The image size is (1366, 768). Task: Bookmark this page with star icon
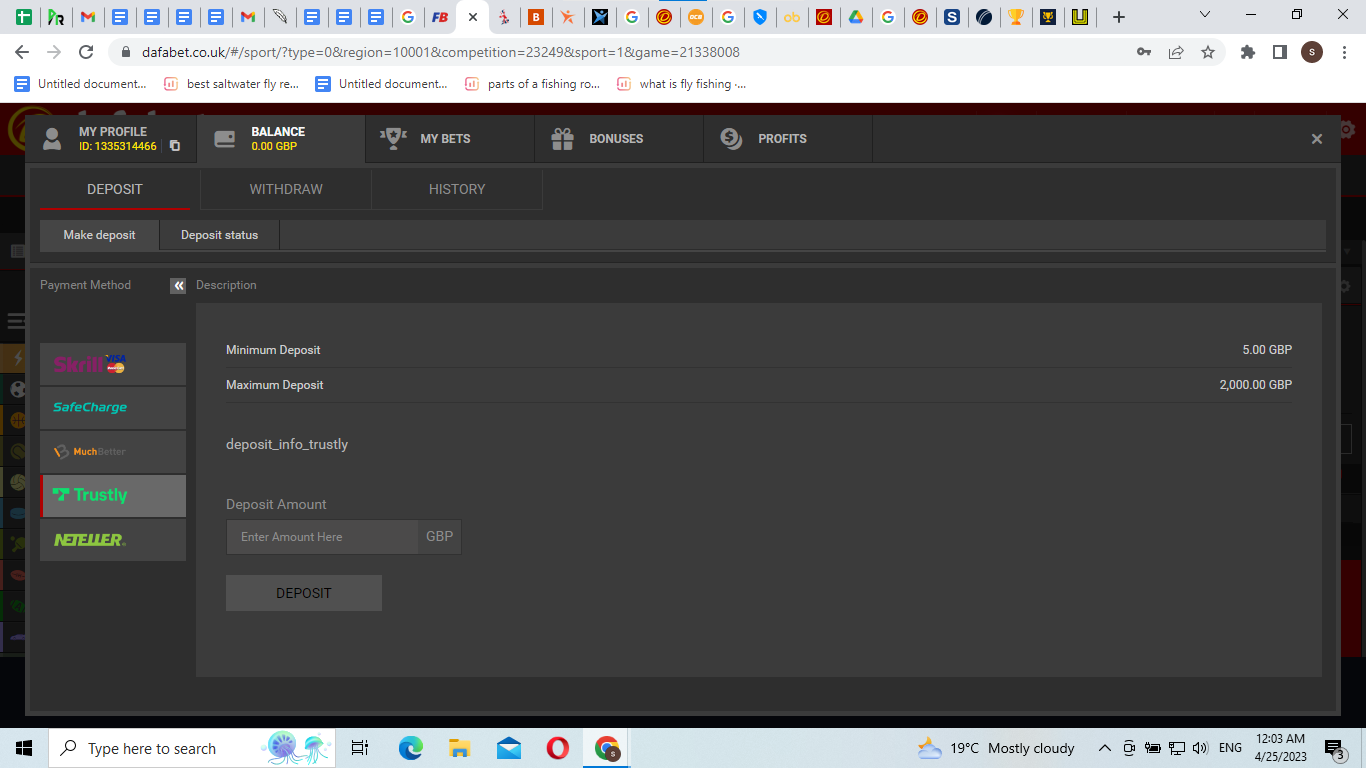tap(1208, 52)
